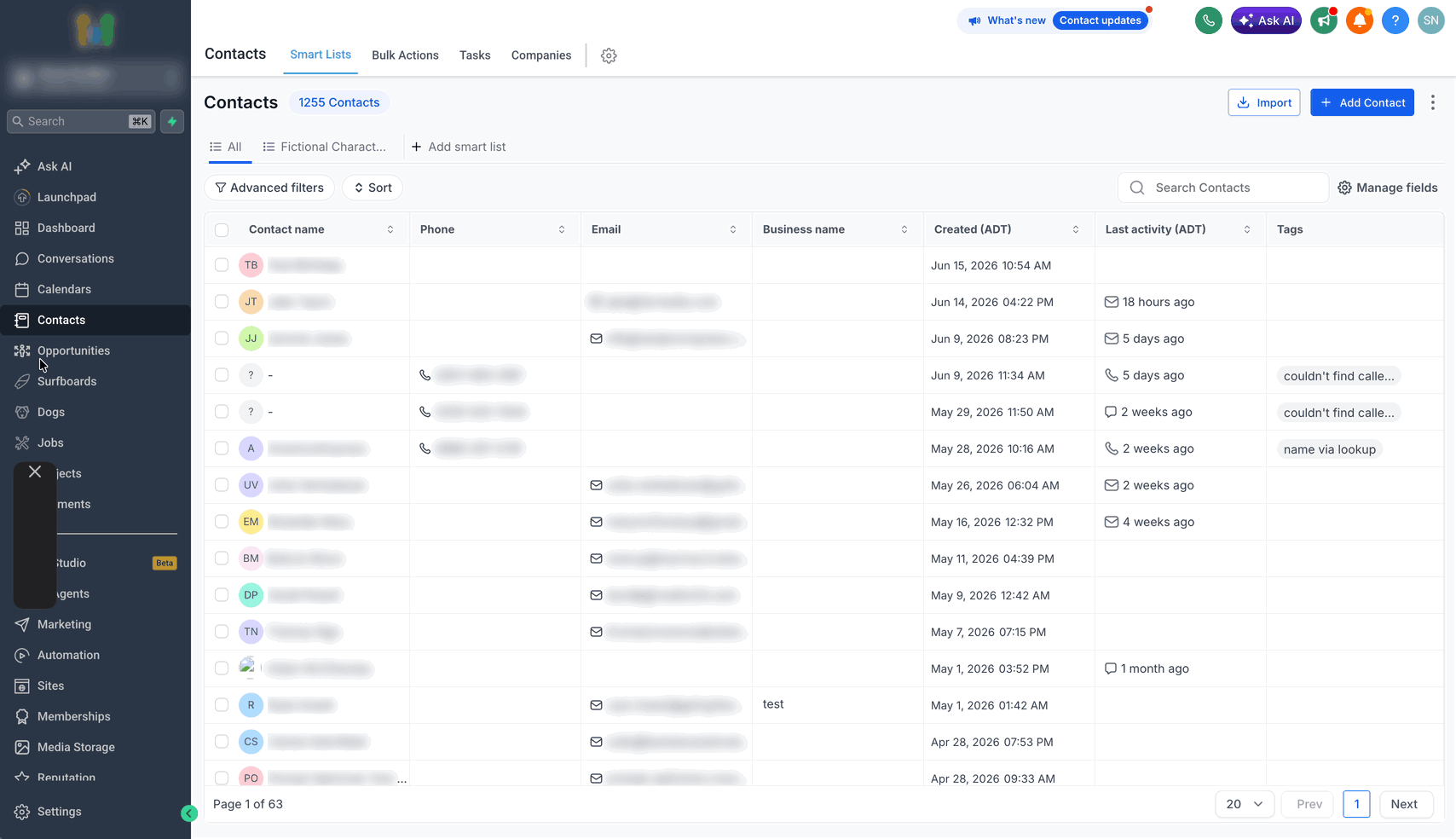Open the orange notifications bell
Screen dimensions: 1456x839
[1359, 20]
